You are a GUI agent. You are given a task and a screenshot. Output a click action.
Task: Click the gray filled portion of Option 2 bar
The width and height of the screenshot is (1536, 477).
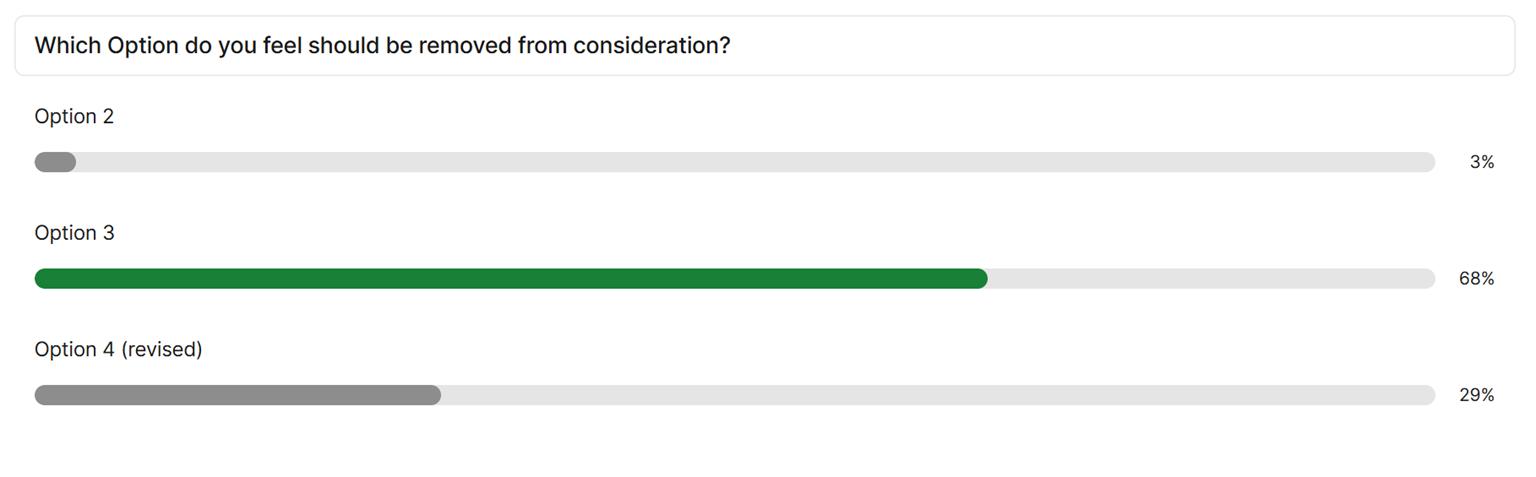coord(55,162)
